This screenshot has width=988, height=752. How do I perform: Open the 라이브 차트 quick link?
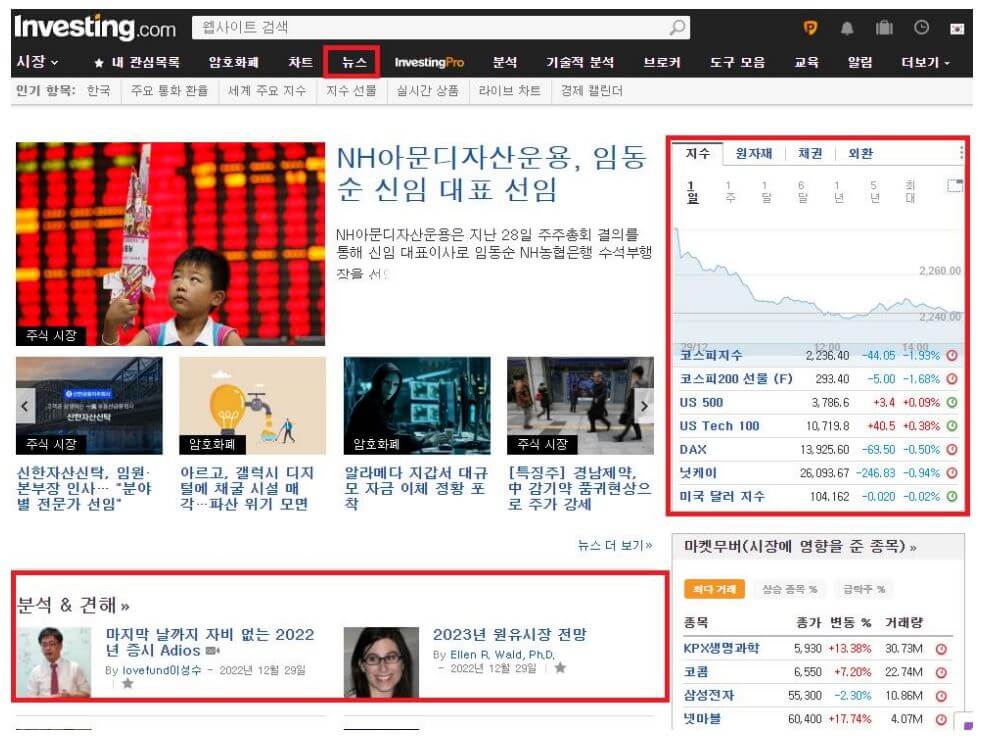point(509,91)
